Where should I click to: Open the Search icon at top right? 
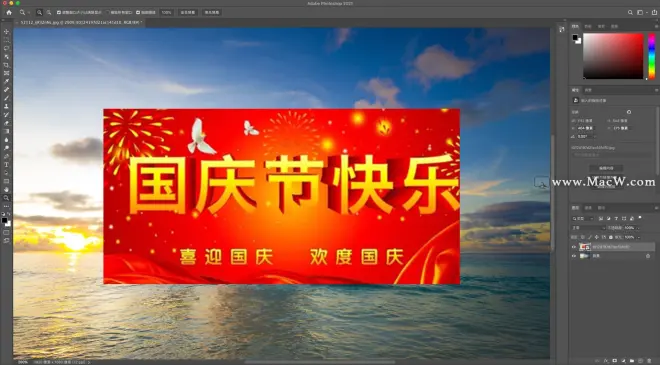630,13
